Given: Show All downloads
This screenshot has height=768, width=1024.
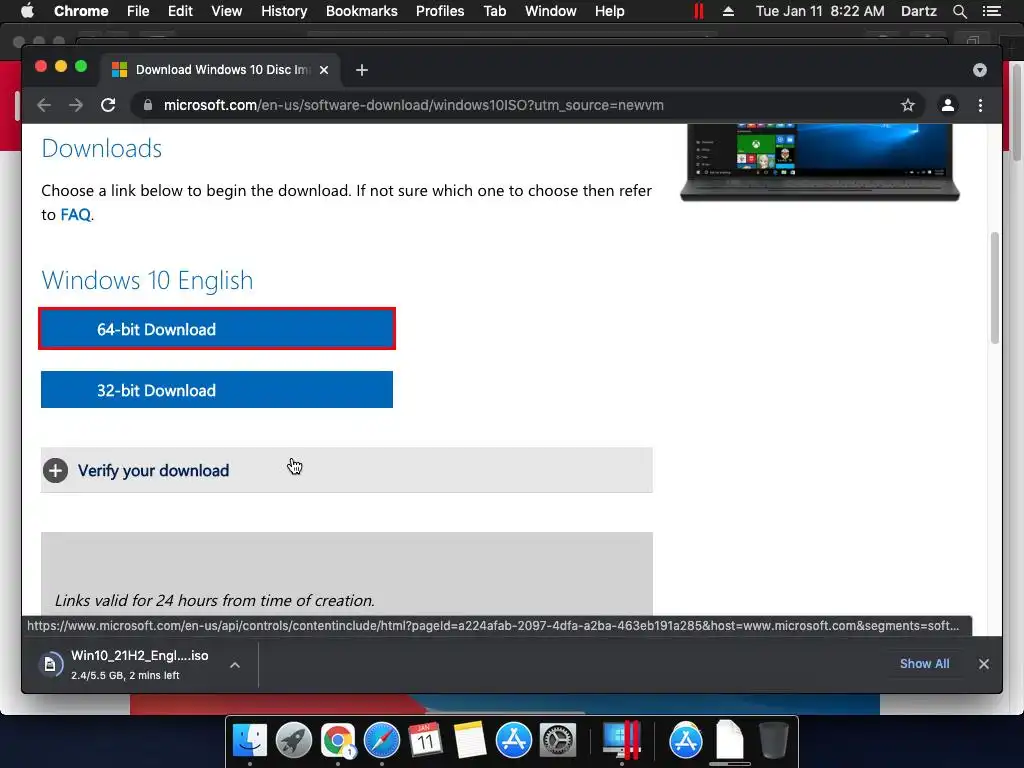Looking at the screenshot, I should click(924, 664).
